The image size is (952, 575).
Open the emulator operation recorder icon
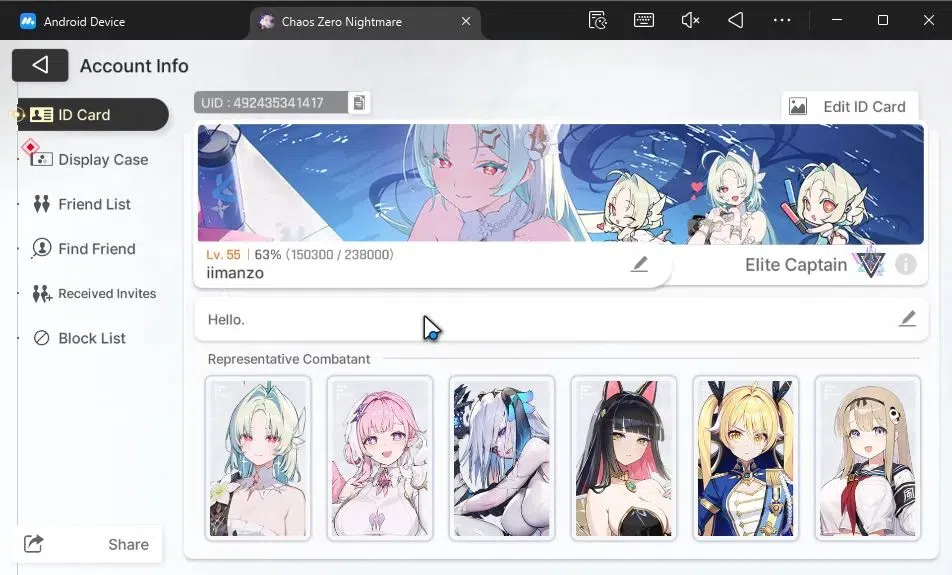(597, 20)
